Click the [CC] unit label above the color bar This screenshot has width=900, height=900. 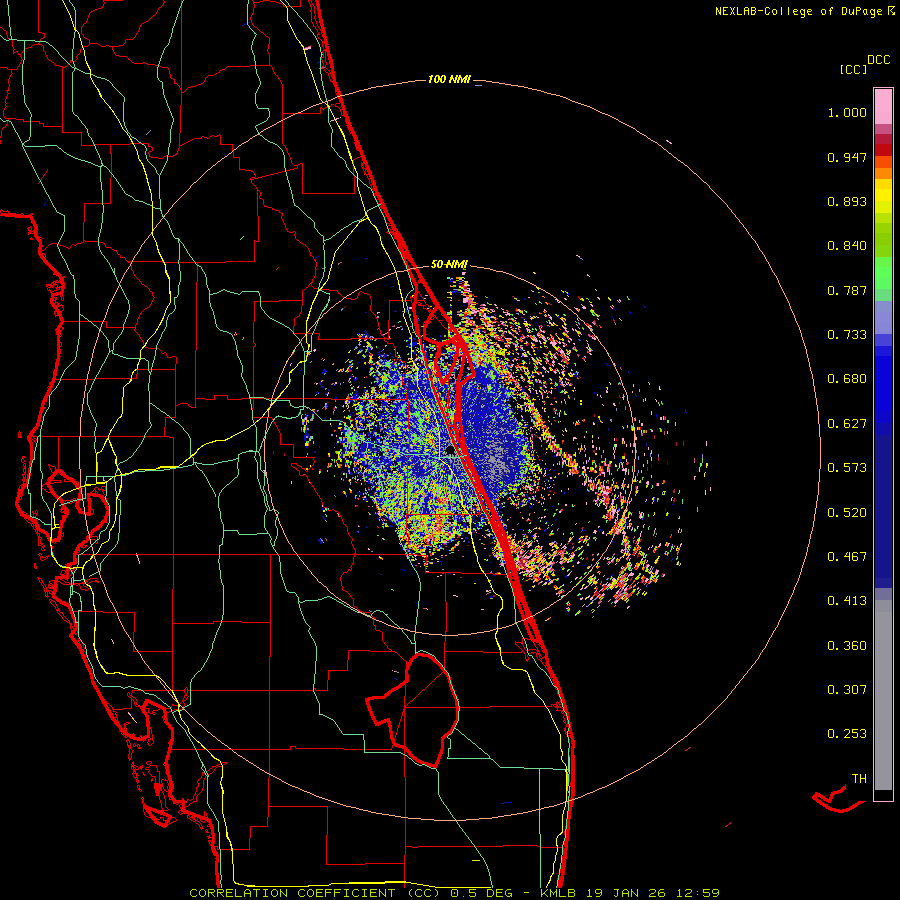coord(853,69)
